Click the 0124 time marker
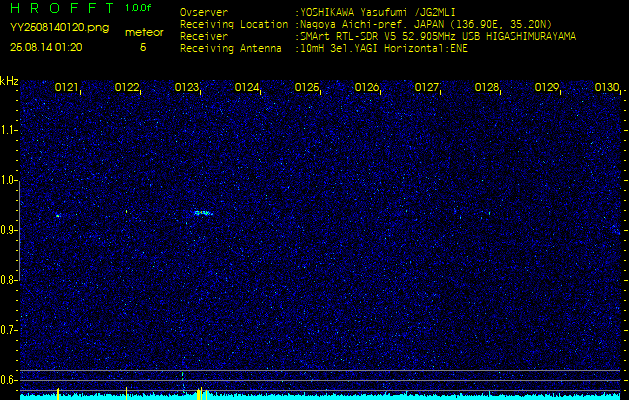Screen dimensions: 629x400 247,87
